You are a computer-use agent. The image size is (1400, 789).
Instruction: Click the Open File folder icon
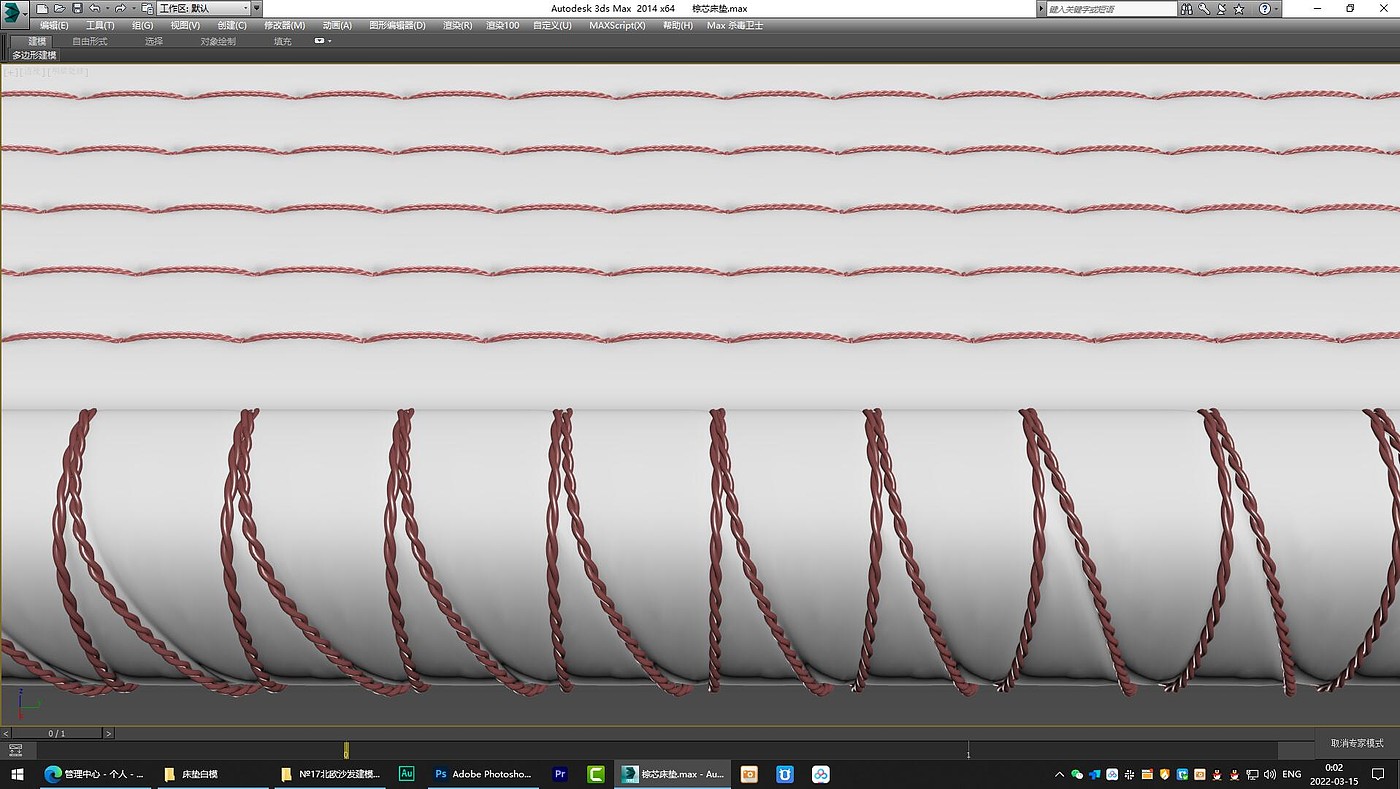coord(59,9)
